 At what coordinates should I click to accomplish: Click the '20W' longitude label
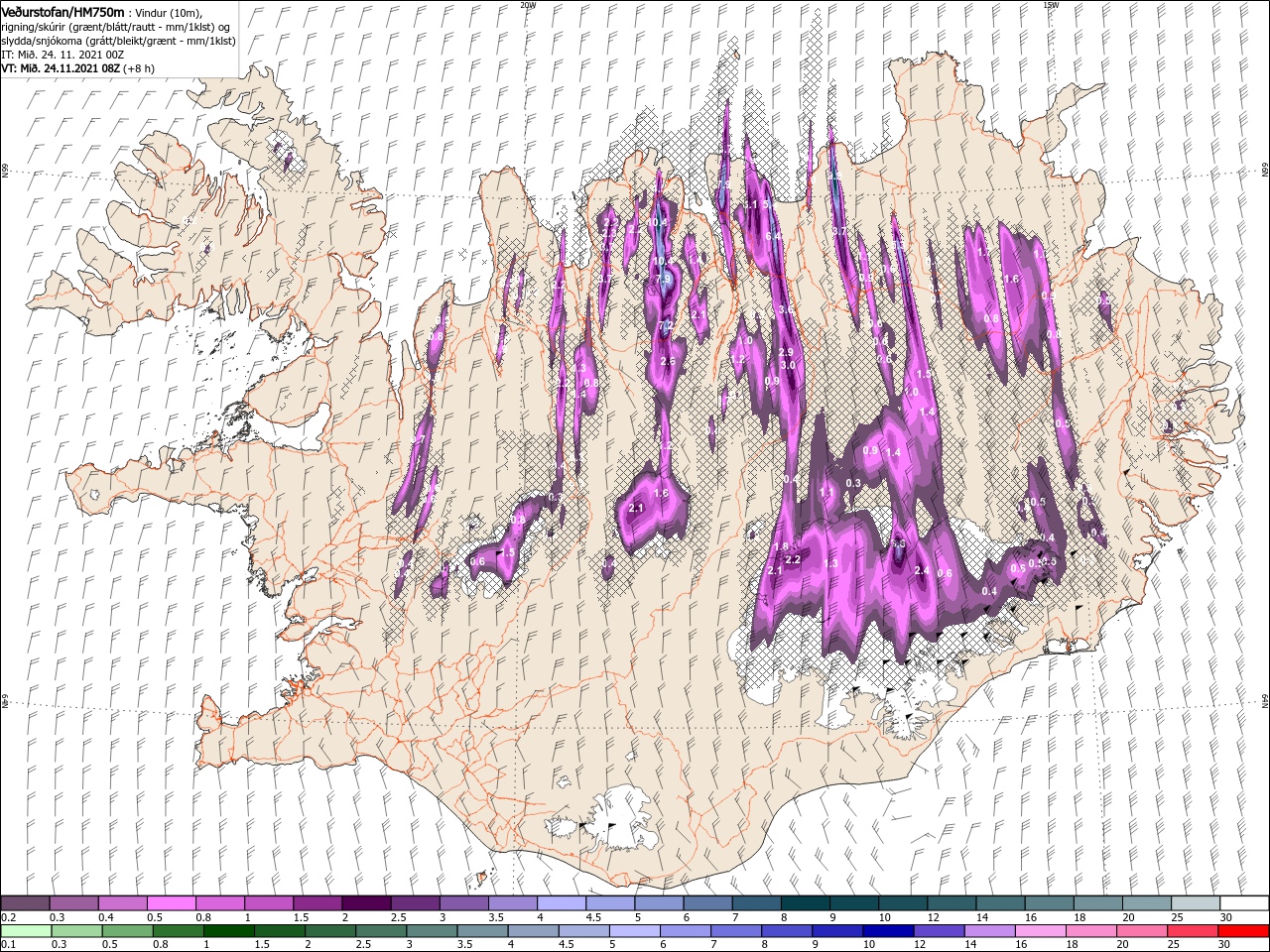point(527,5)
